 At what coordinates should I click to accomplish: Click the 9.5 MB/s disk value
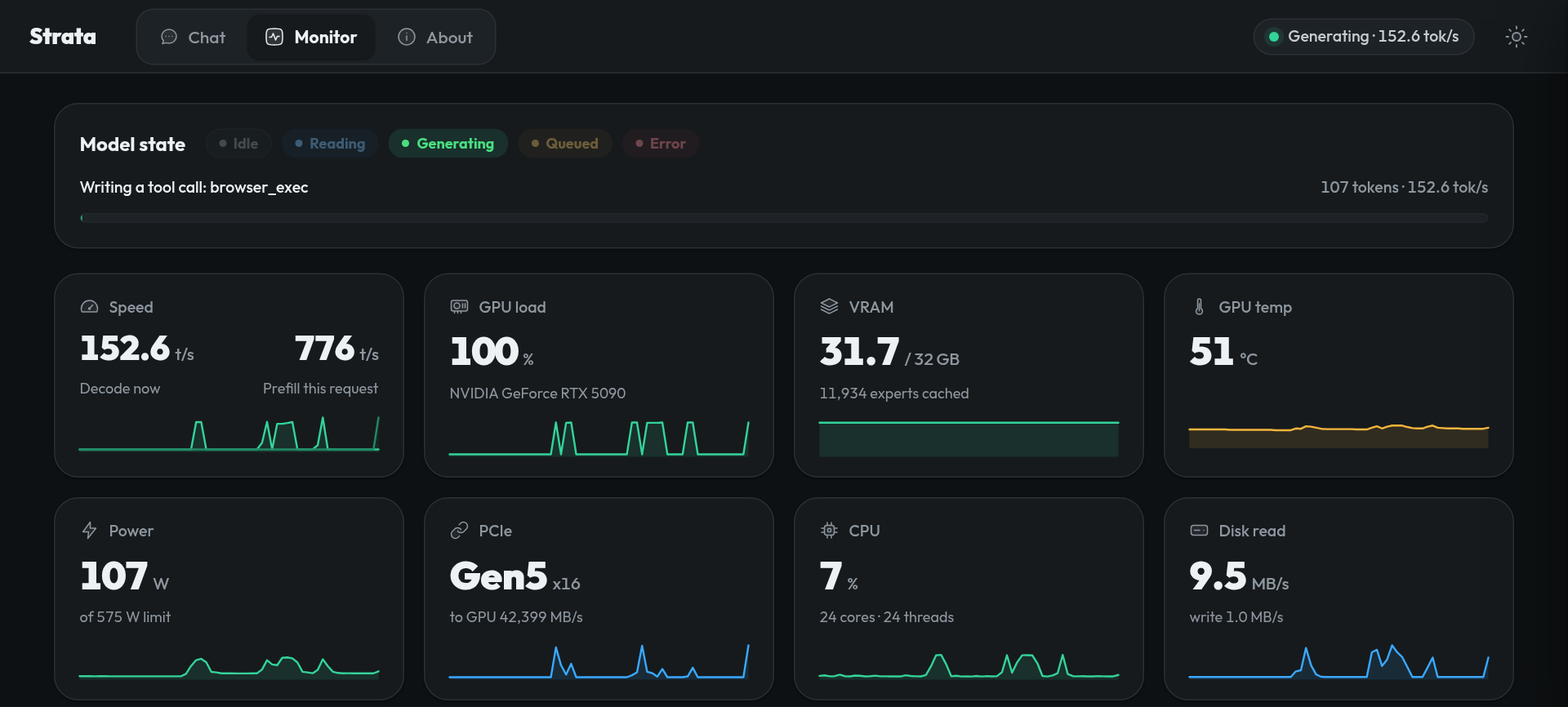(1239, 576)
